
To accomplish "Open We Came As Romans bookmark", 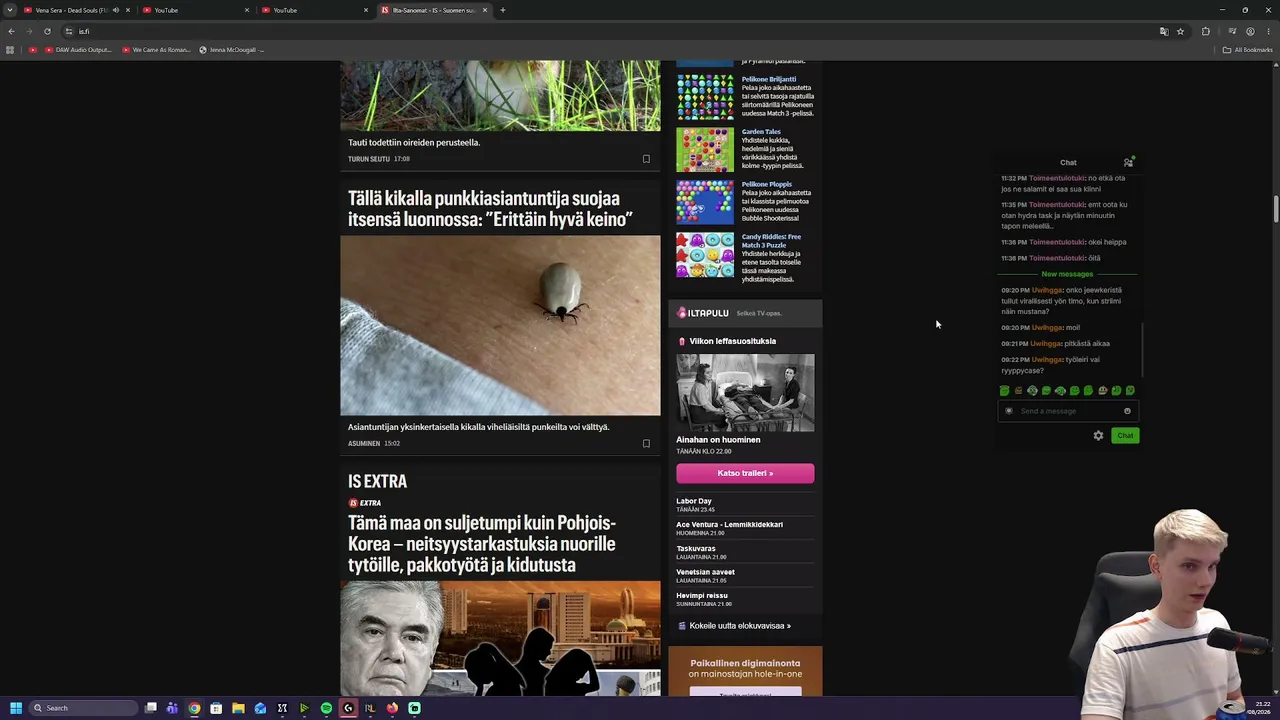I will pyautogui.click(x=156, y=50).
